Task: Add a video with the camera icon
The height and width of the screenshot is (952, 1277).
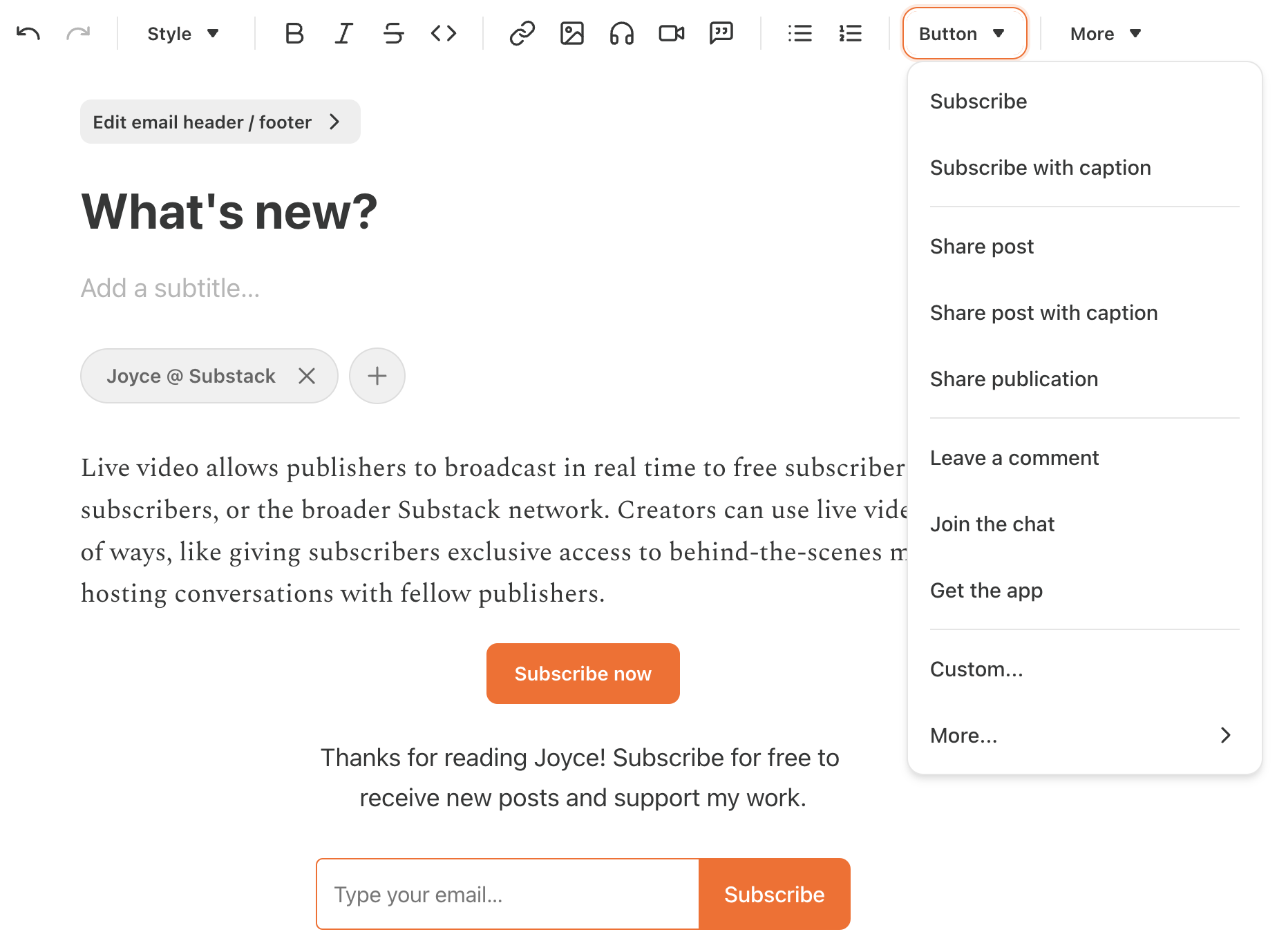Action: click(x=672, y=33)
